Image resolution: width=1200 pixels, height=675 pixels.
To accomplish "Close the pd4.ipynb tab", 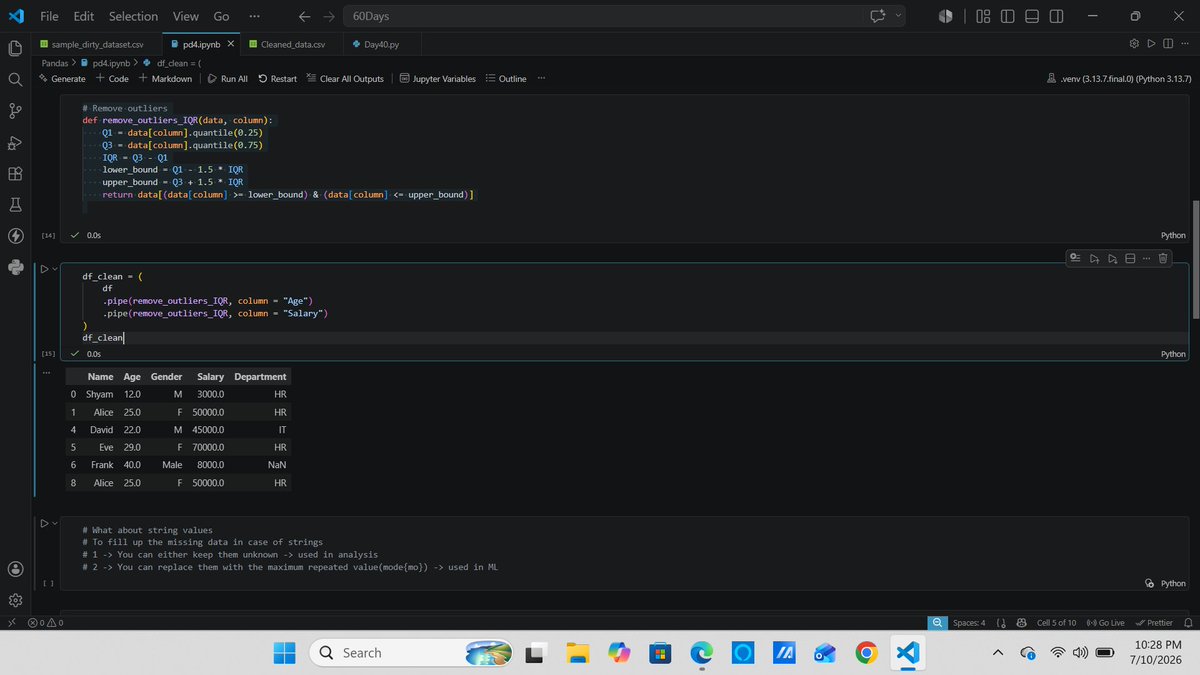I will click(232, 45).
